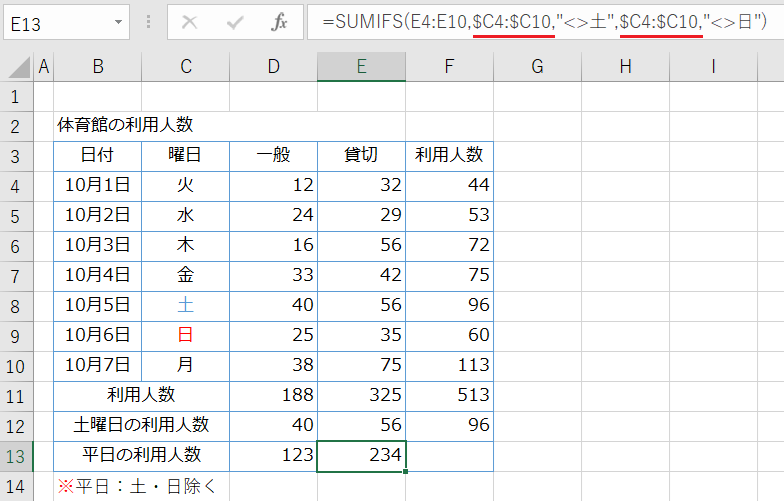Select column I header
The image size is (784, 501).
(x=714, y=66)
